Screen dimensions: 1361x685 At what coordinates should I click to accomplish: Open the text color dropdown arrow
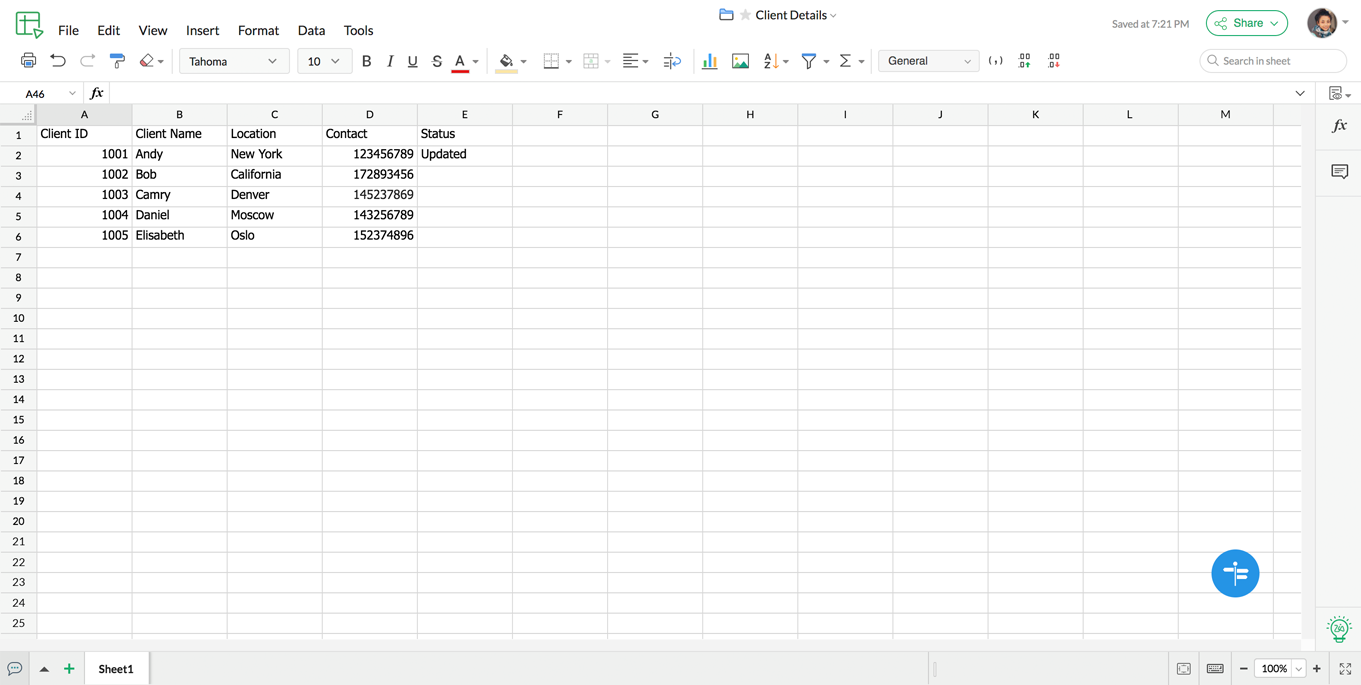click(476, 62)
